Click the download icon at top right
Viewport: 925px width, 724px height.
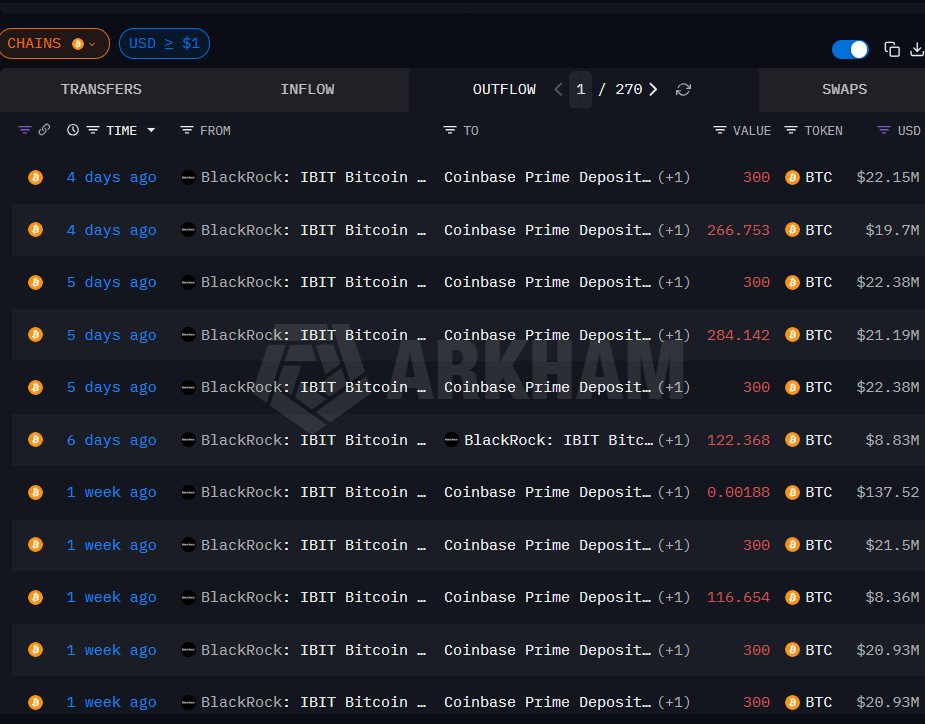917,50
